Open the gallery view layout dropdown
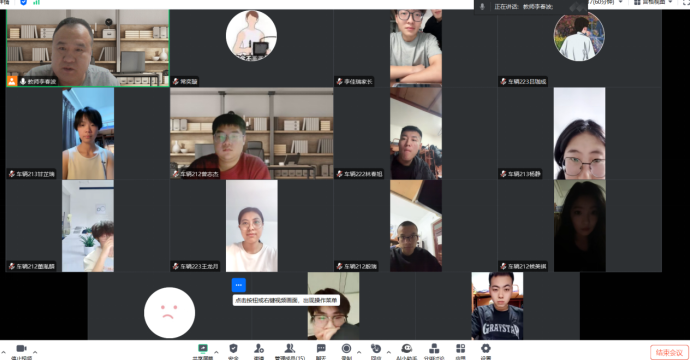The height and width of the screenshot is (360, 690). click(x=653, y=2)
